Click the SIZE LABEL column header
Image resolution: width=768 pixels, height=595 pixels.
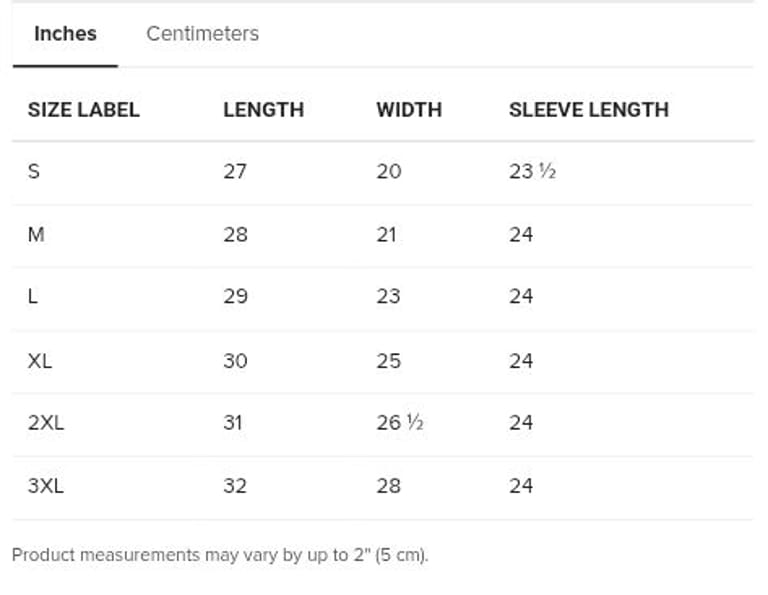pos(83,110)
